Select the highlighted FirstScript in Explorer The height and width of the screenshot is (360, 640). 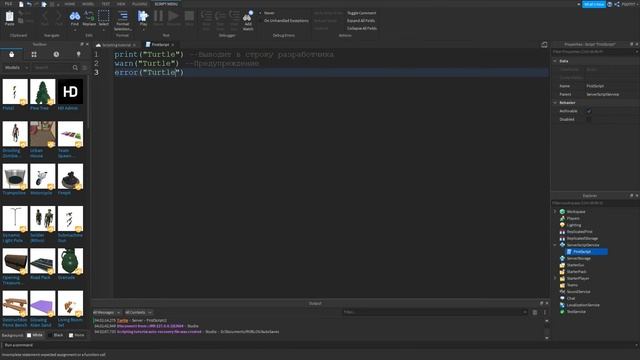587,252
